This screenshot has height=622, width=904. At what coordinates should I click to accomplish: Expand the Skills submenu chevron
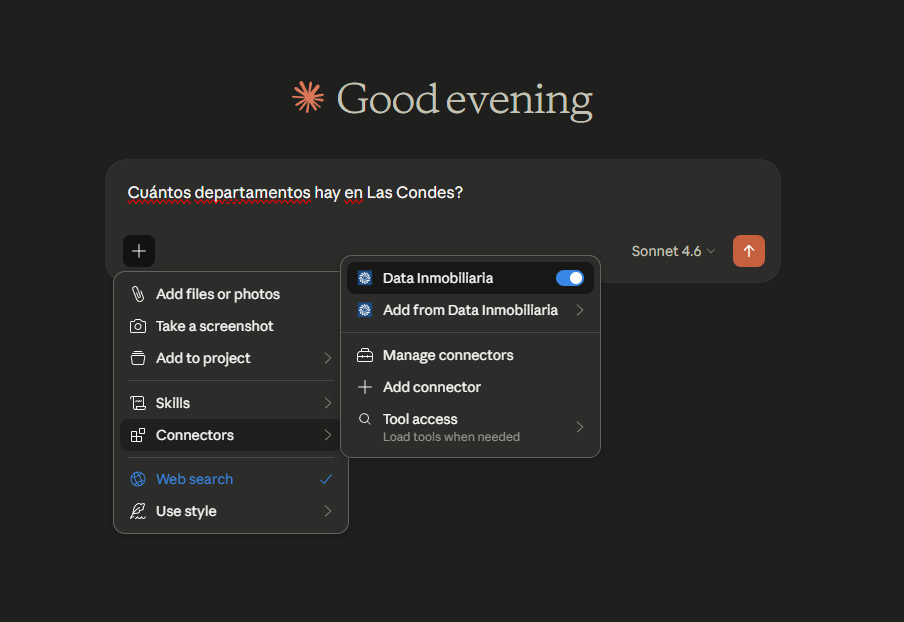tap(327, 403)
